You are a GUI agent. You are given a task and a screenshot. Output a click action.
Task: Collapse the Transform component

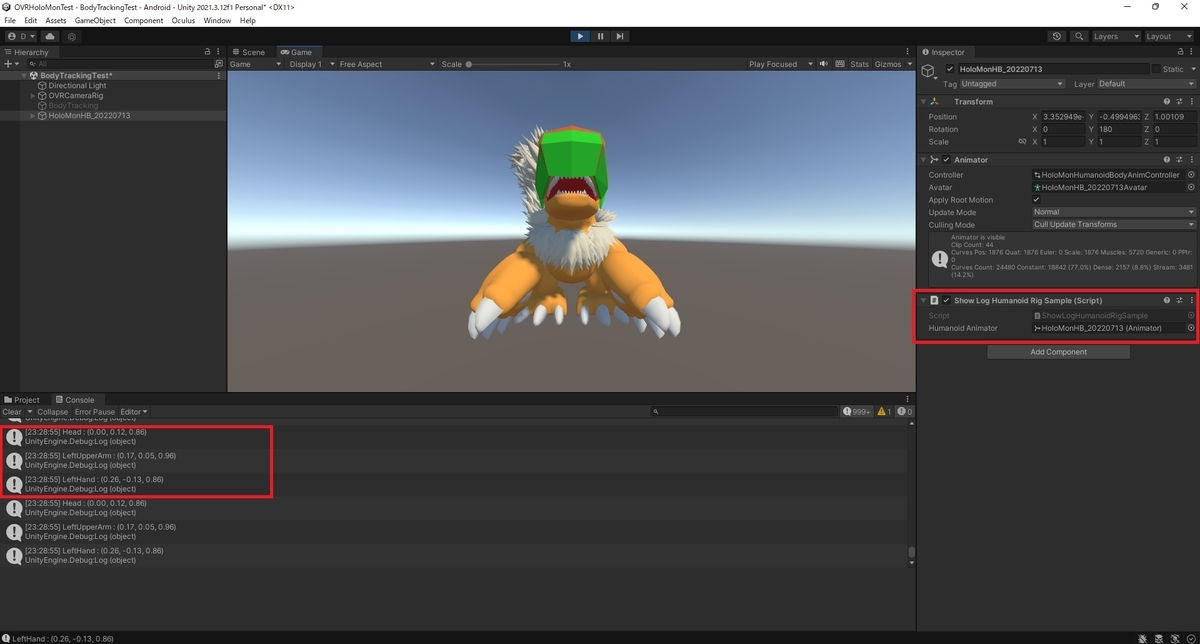click(924, 101)
